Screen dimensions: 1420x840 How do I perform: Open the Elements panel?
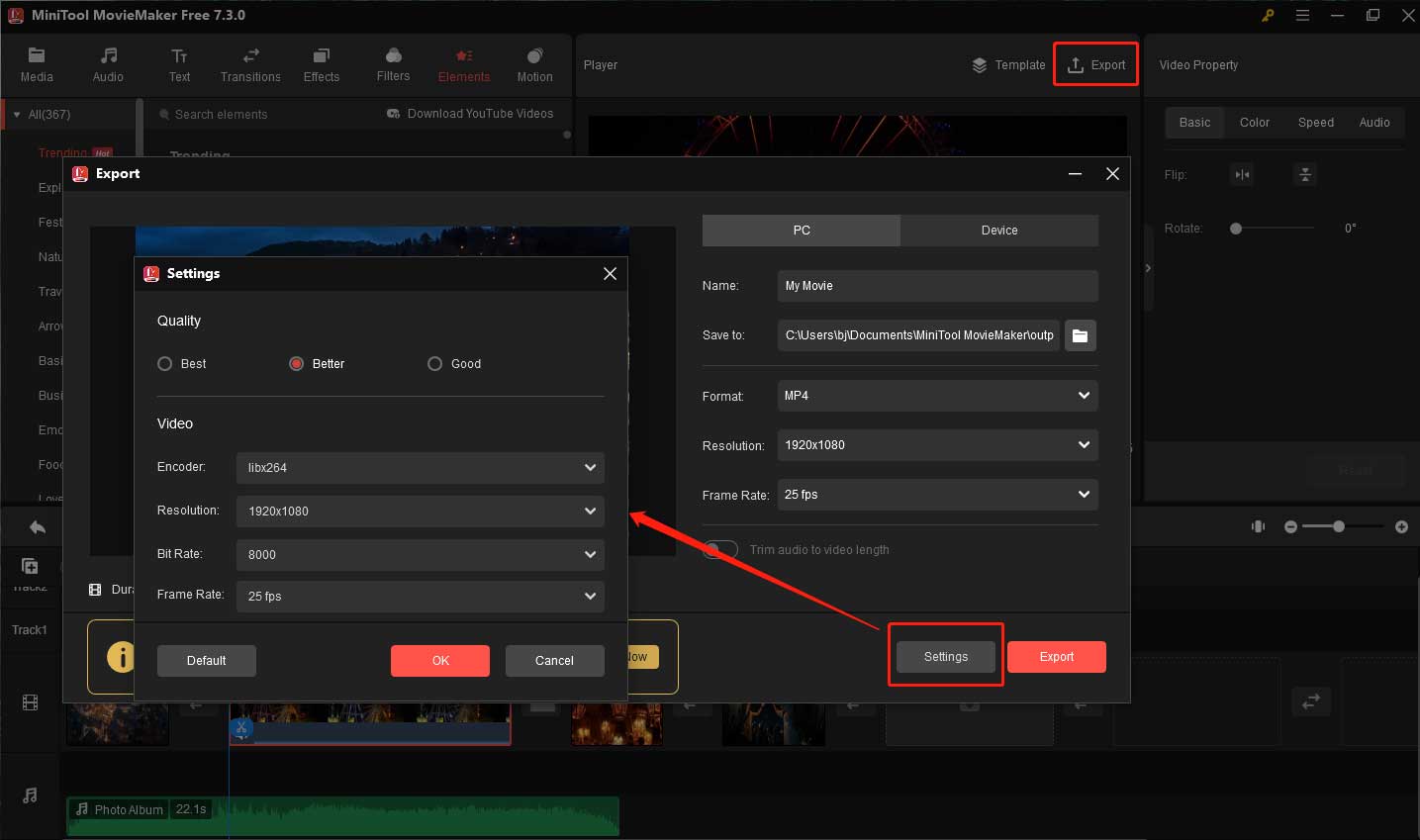(x=464, y=65)
